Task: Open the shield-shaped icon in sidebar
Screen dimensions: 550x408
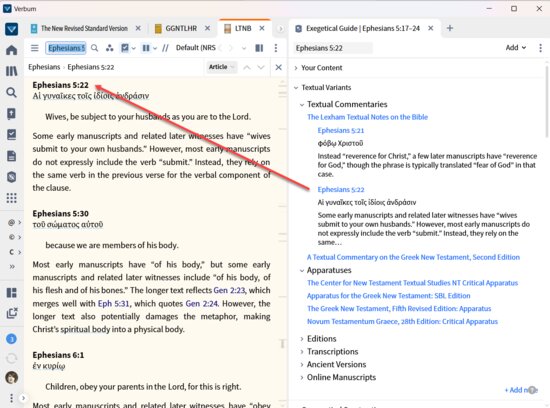Action: tap(12, 177)
